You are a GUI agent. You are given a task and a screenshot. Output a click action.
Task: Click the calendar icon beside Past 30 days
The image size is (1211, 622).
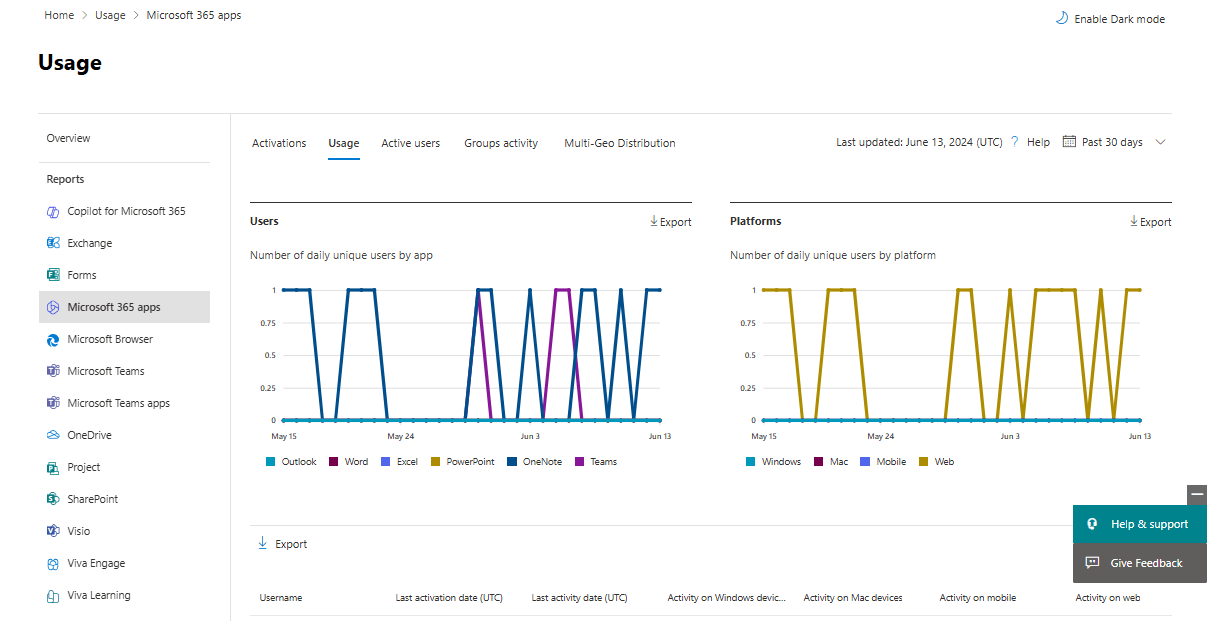pos(1067,141)
